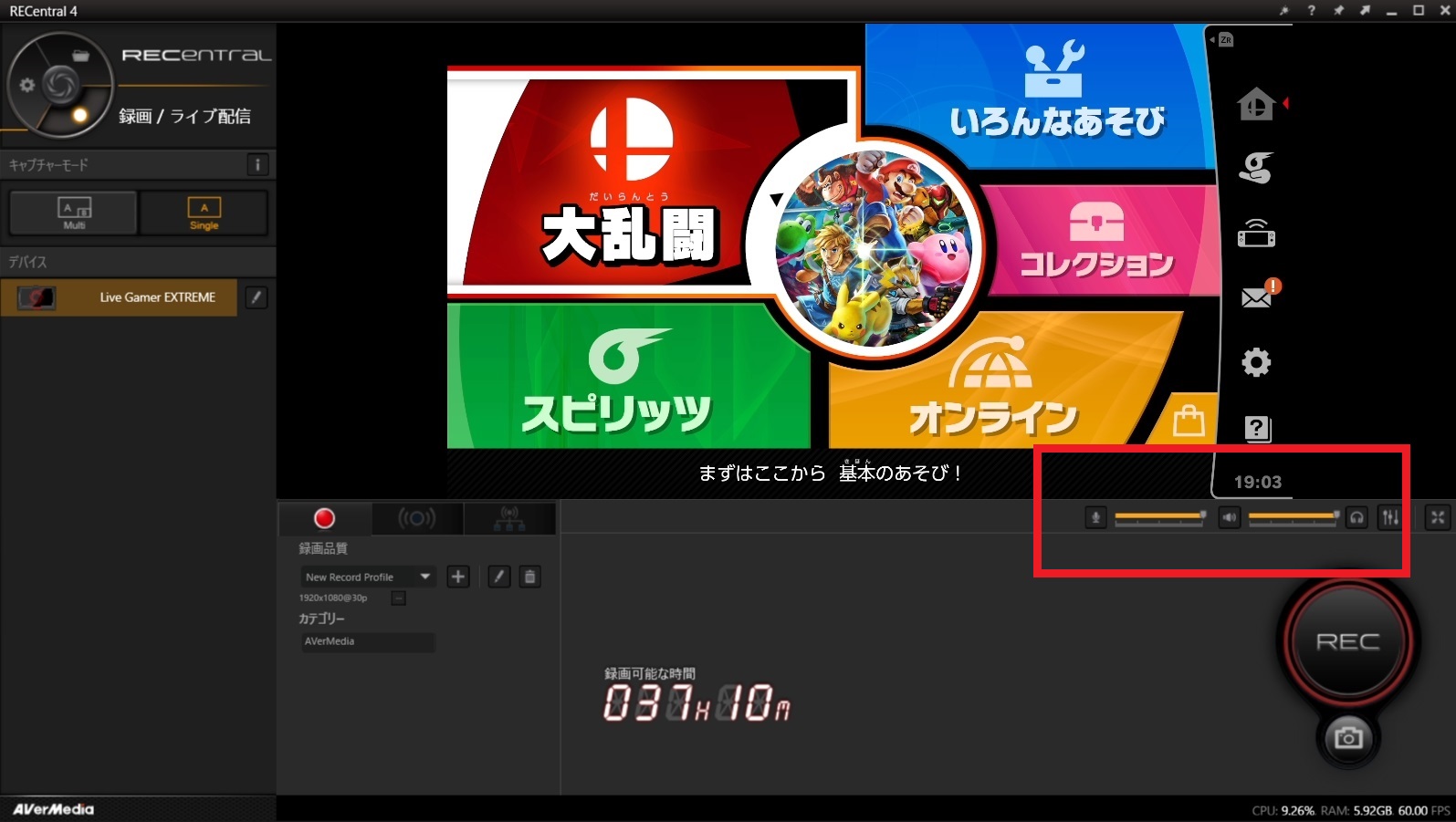Image resolution: width=1456 pixels, height=822 pixels.
Task: Click the arrow icon left of minimize
Action: point(1365,11)
